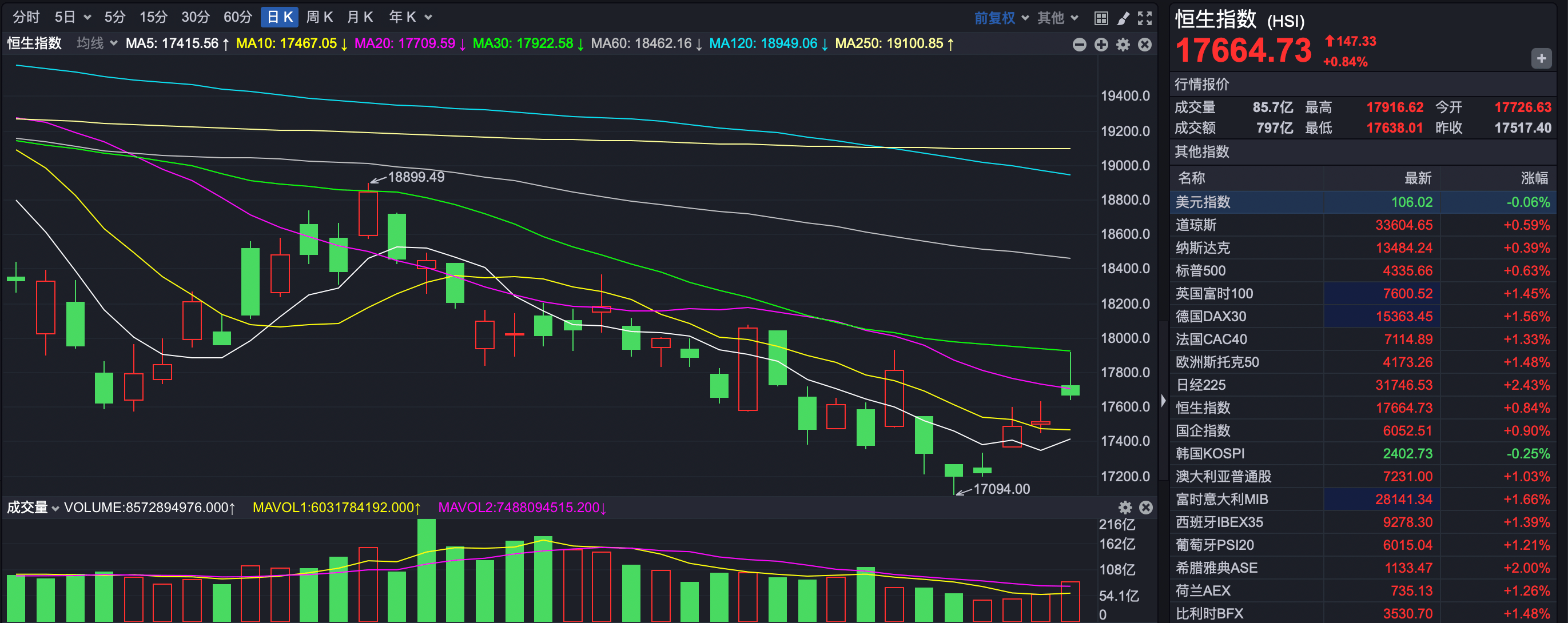
Task: Select 美元指数 row in index list
Action: point(1203,202)
